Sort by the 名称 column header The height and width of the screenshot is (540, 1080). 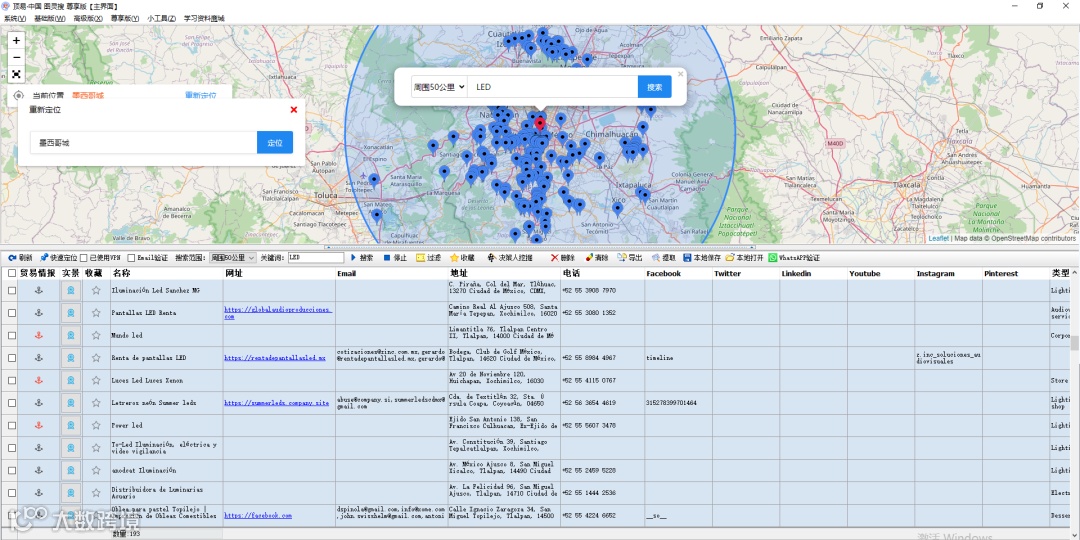tap(166, 273)
